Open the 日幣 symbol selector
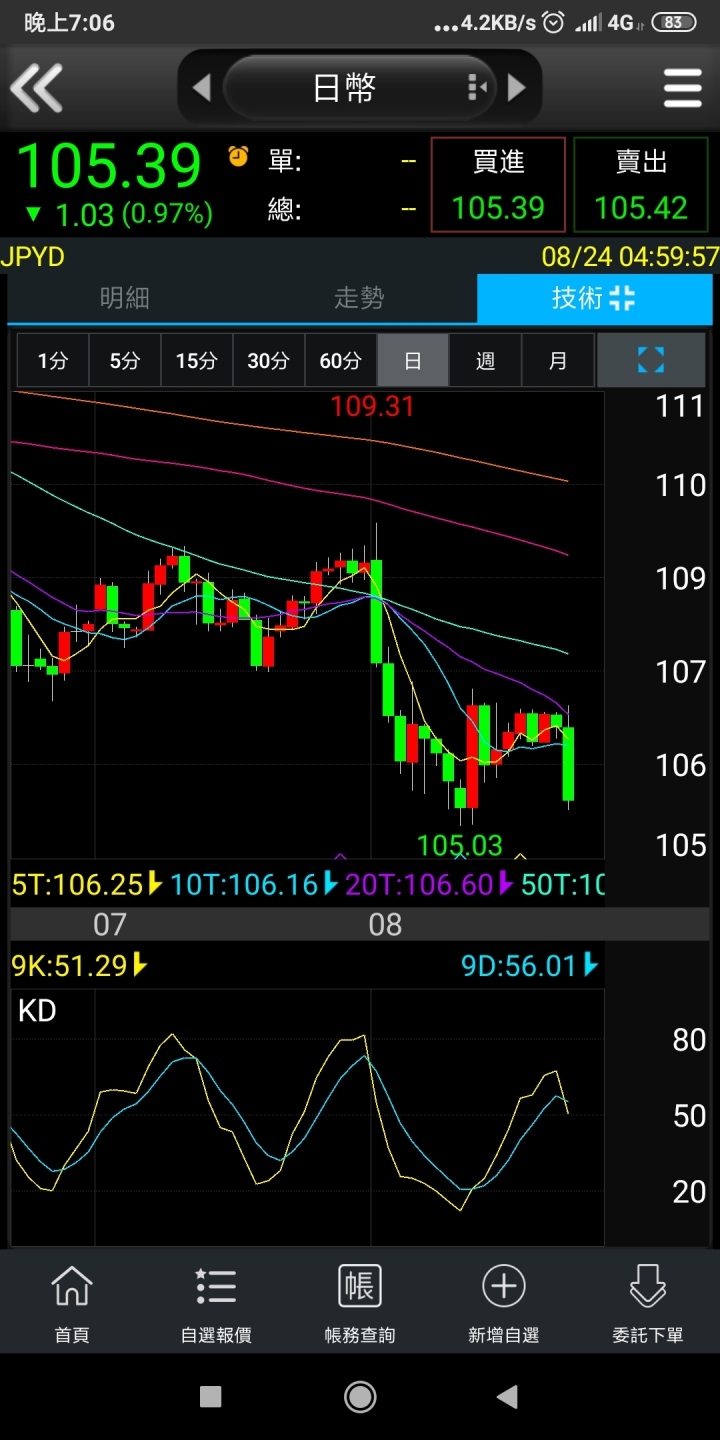This screenshot has width=720, height=1440. tap(359, 88)
